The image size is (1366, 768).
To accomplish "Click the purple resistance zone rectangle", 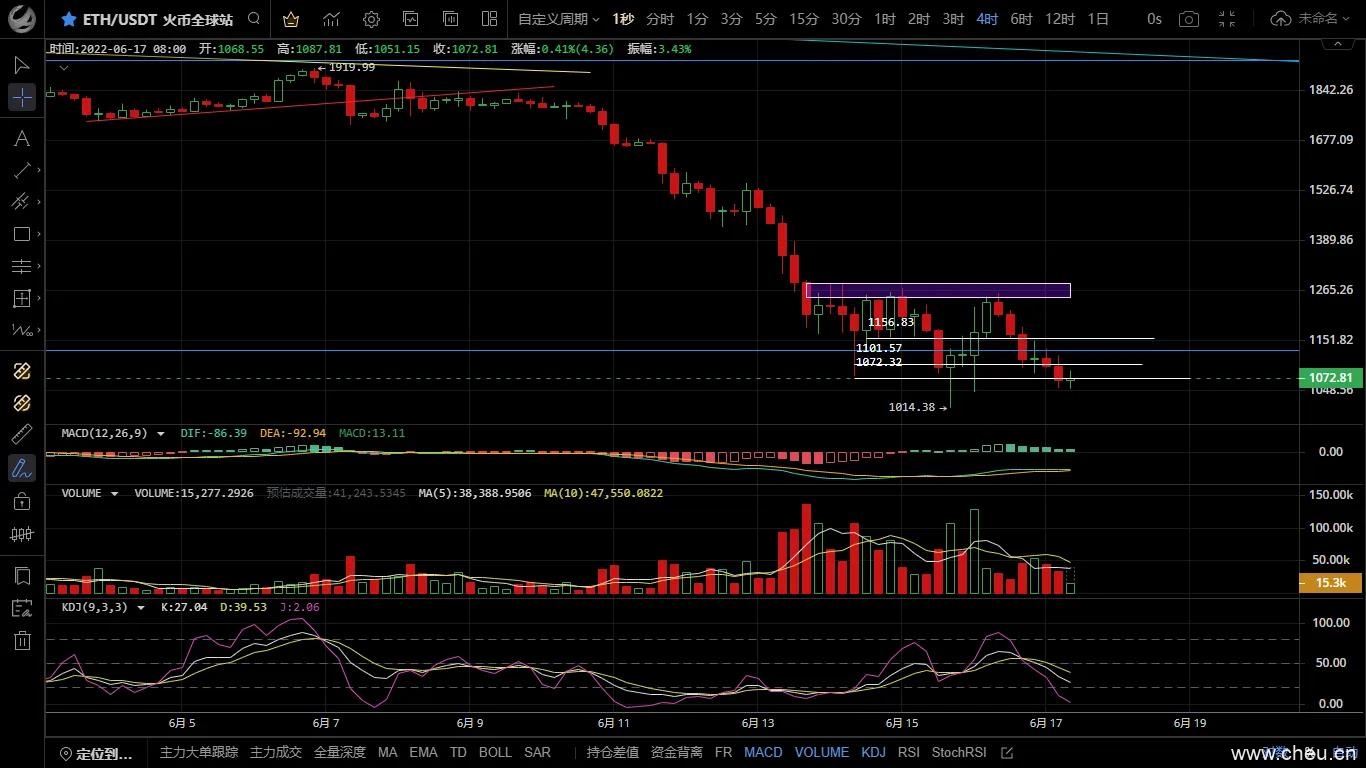I will click(x=937, y=291).
